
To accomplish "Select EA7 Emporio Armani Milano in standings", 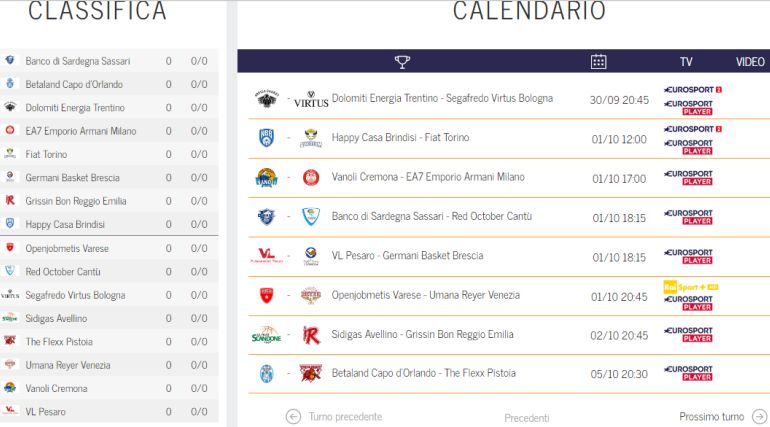I will 81,130.
